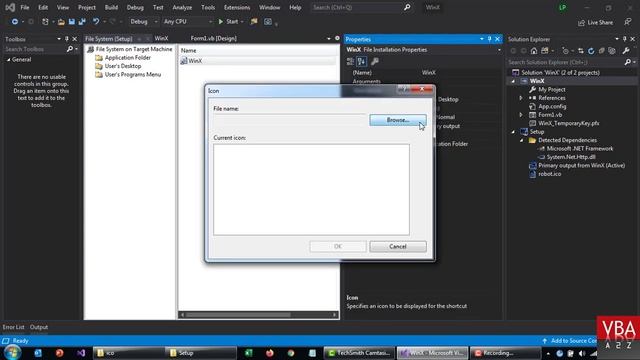Open the Any CPU platform dropdown
This screenshot has width=640, height=360.
(x=188, y=22)
